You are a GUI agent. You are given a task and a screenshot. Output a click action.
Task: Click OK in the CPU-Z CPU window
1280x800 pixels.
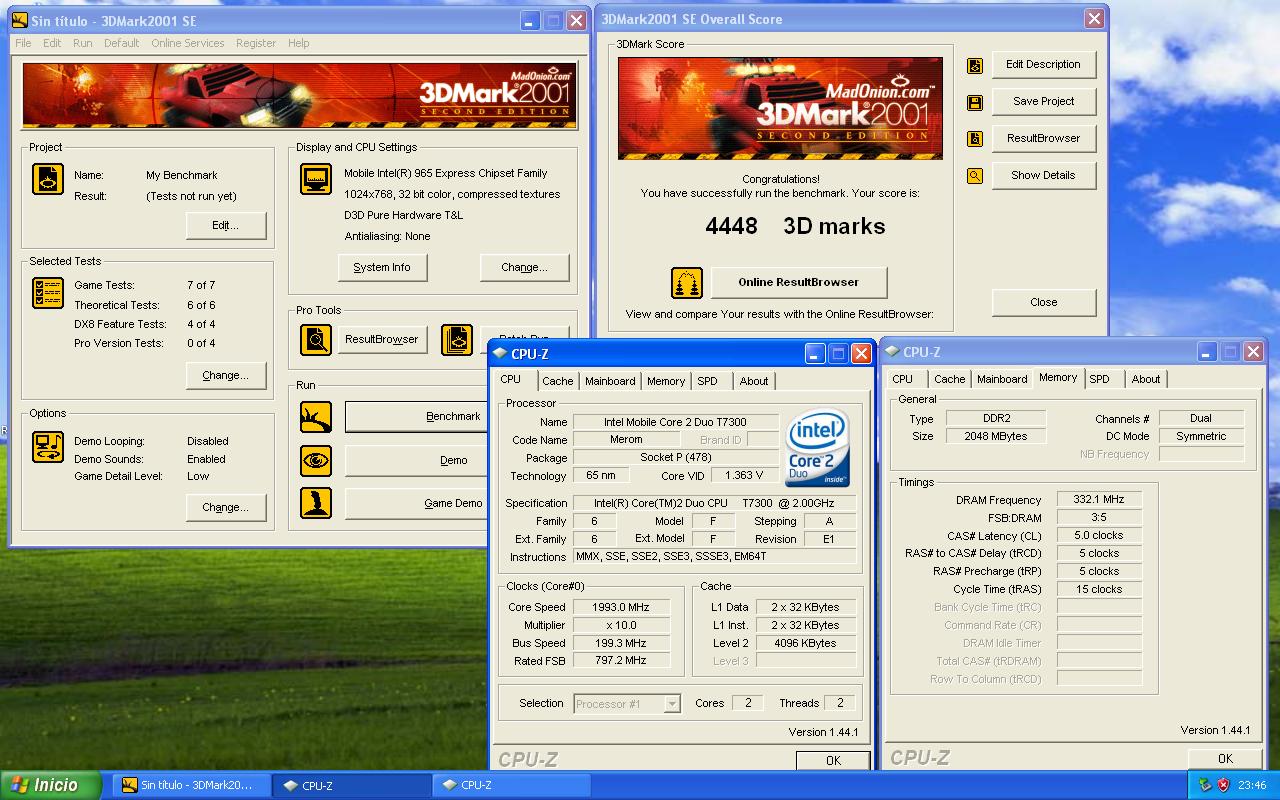tap(833, 760)
